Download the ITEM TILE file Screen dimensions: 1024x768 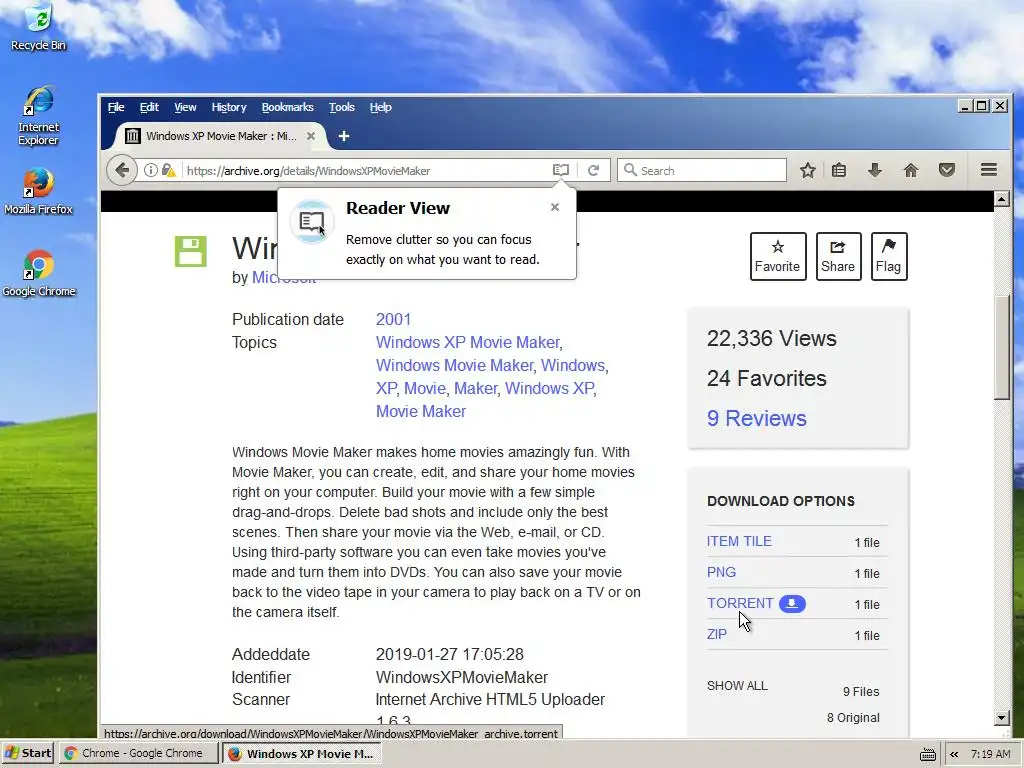click(x=739, y=541)
